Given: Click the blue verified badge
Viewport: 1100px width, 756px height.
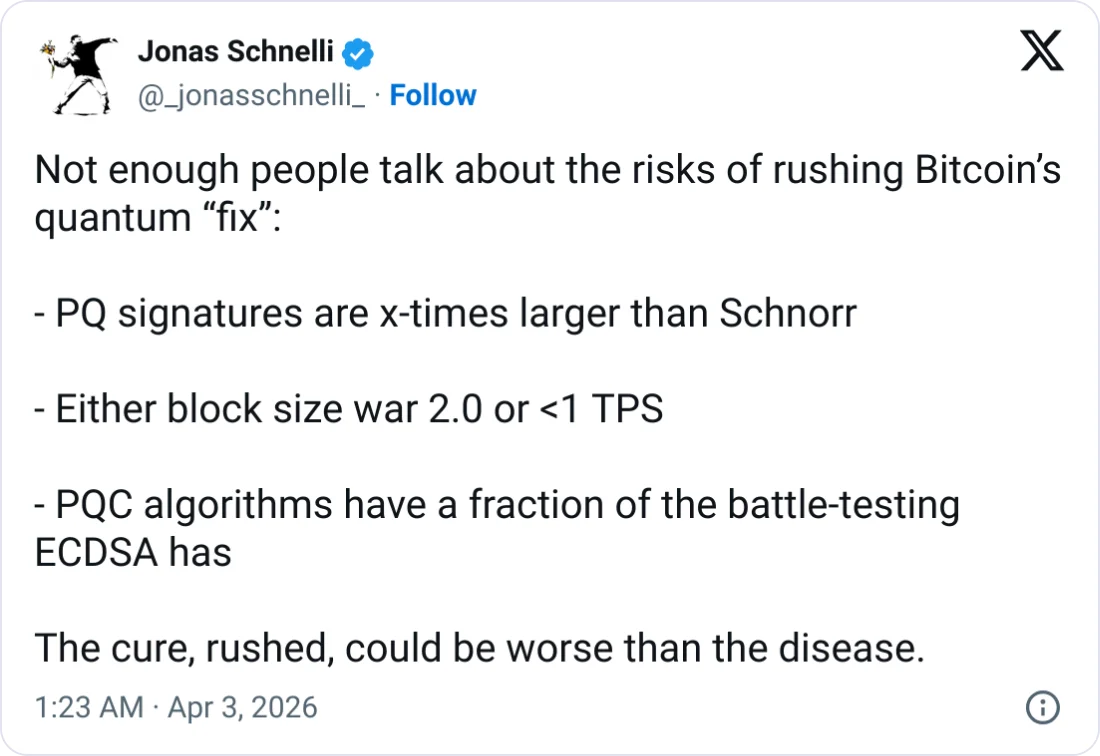Looking at the screenshot, I should (x=359, y=52).
